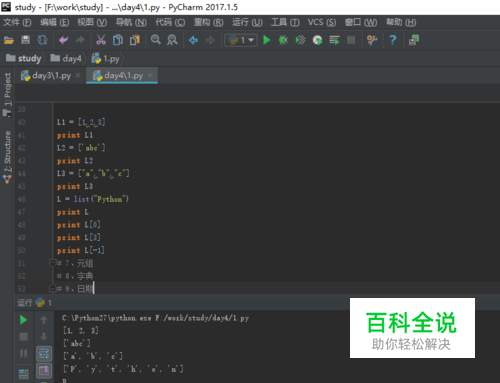The width and height of the screenshot is (500, 383).
Task: Click the Cut scissors icon
Action: (x=101, y=40)
